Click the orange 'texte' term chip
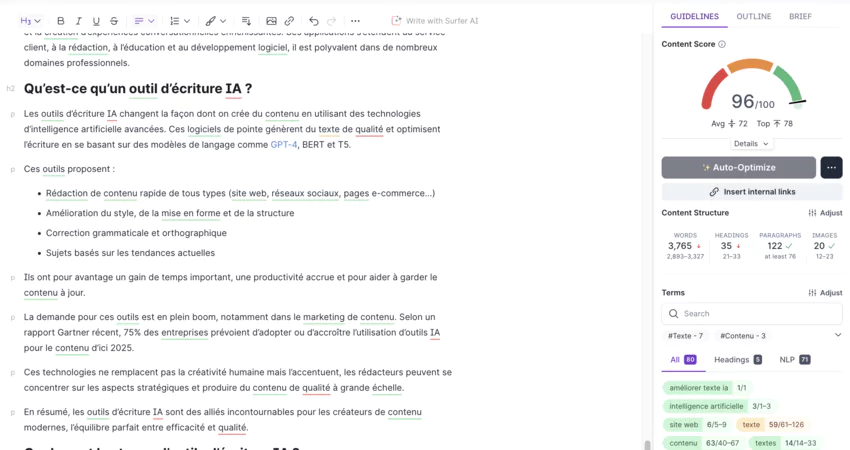This screenshot has width=850, height=450. [773, 425]
